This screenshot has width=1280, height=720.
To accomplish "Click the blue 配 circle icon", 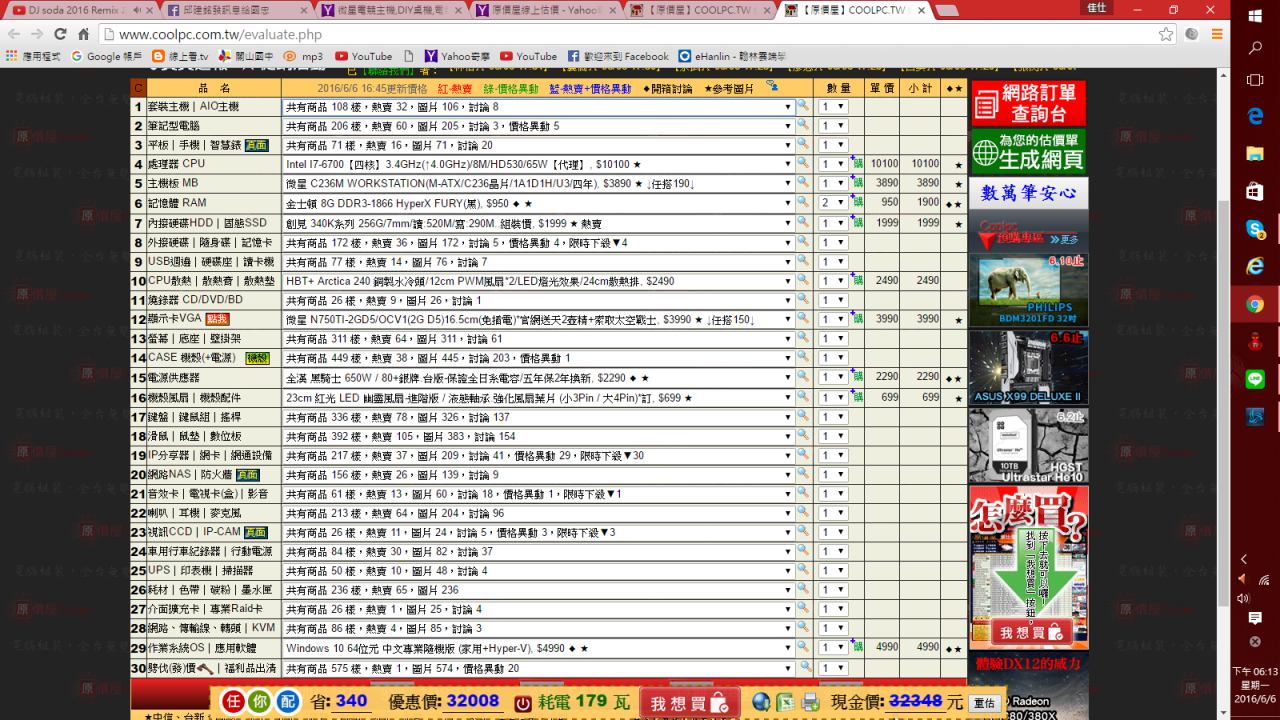I will (x=288, y=702).
